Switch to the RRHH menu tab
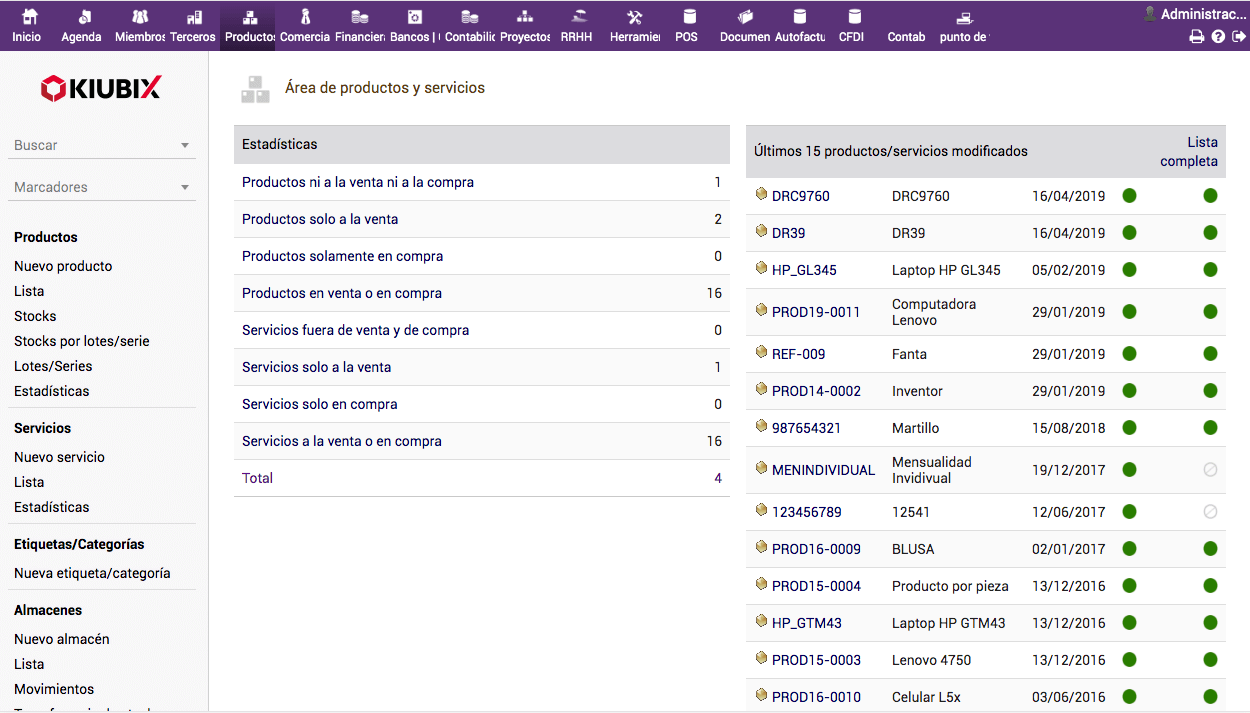1250x713 pixels. tap(576, 37)
